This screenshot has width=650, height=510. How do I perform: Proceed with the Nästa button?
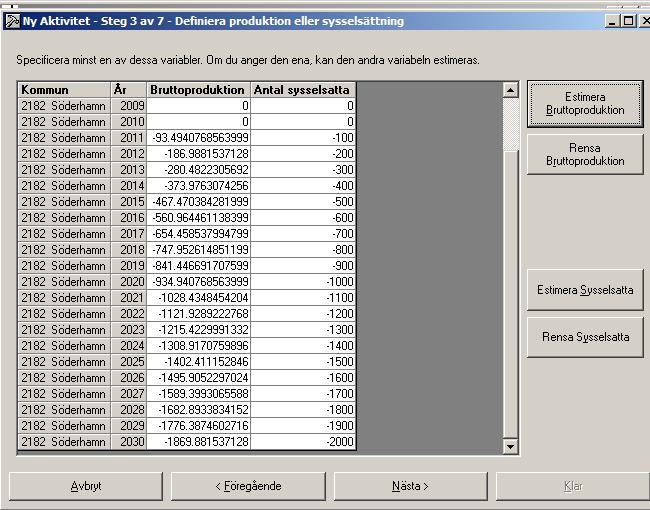tap(410, 486)
